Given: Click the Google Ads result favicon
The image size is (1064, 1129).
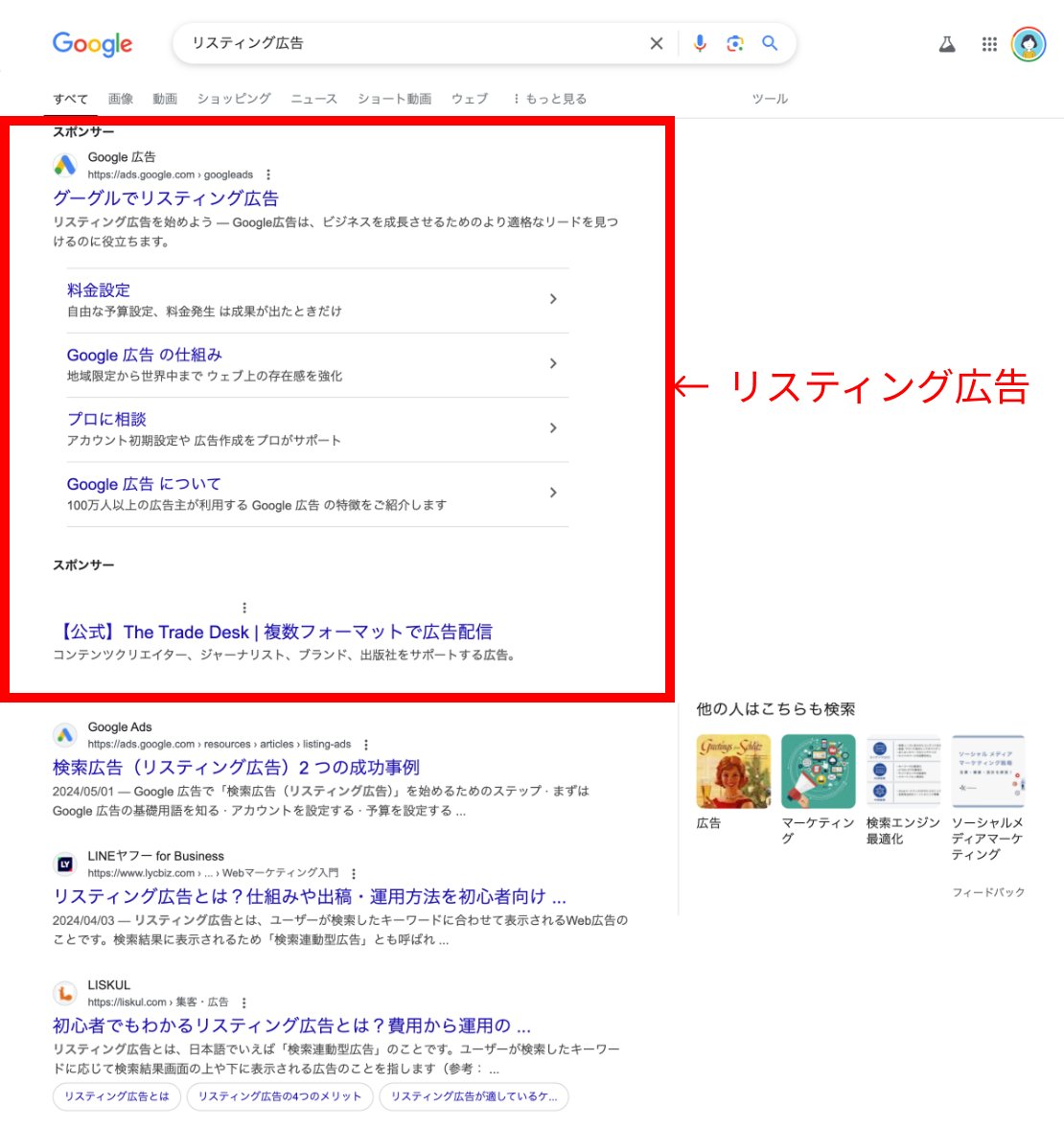Looking at the screenshot, I should tap(65, 734).
